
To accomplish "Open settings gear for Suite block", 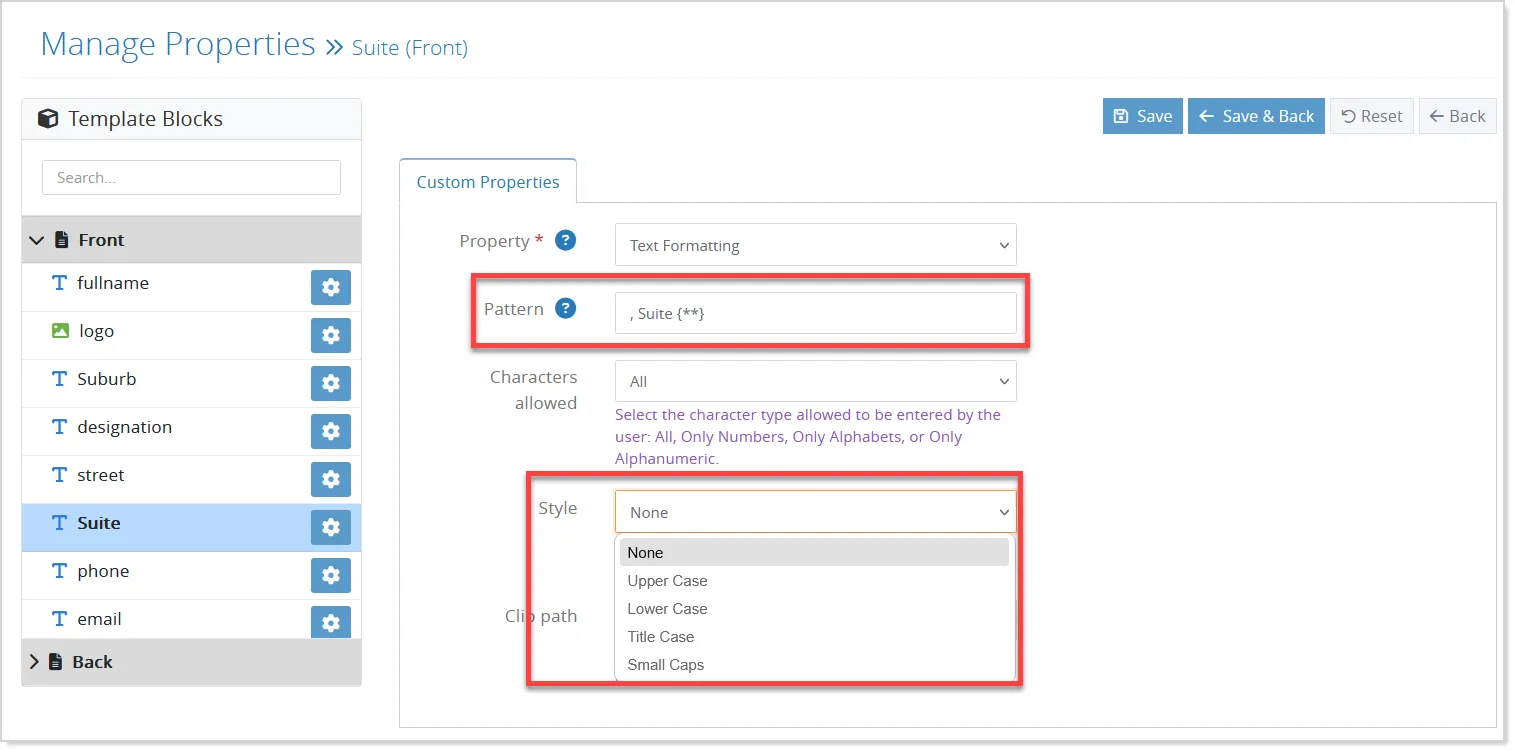I will pos(331,528).
